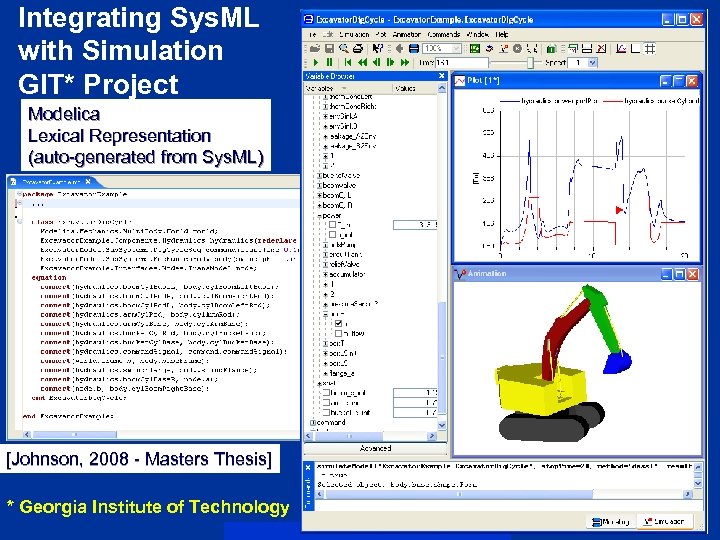Open Print Preview magnifier icon
720x540 pixels.
click(343, 48)
